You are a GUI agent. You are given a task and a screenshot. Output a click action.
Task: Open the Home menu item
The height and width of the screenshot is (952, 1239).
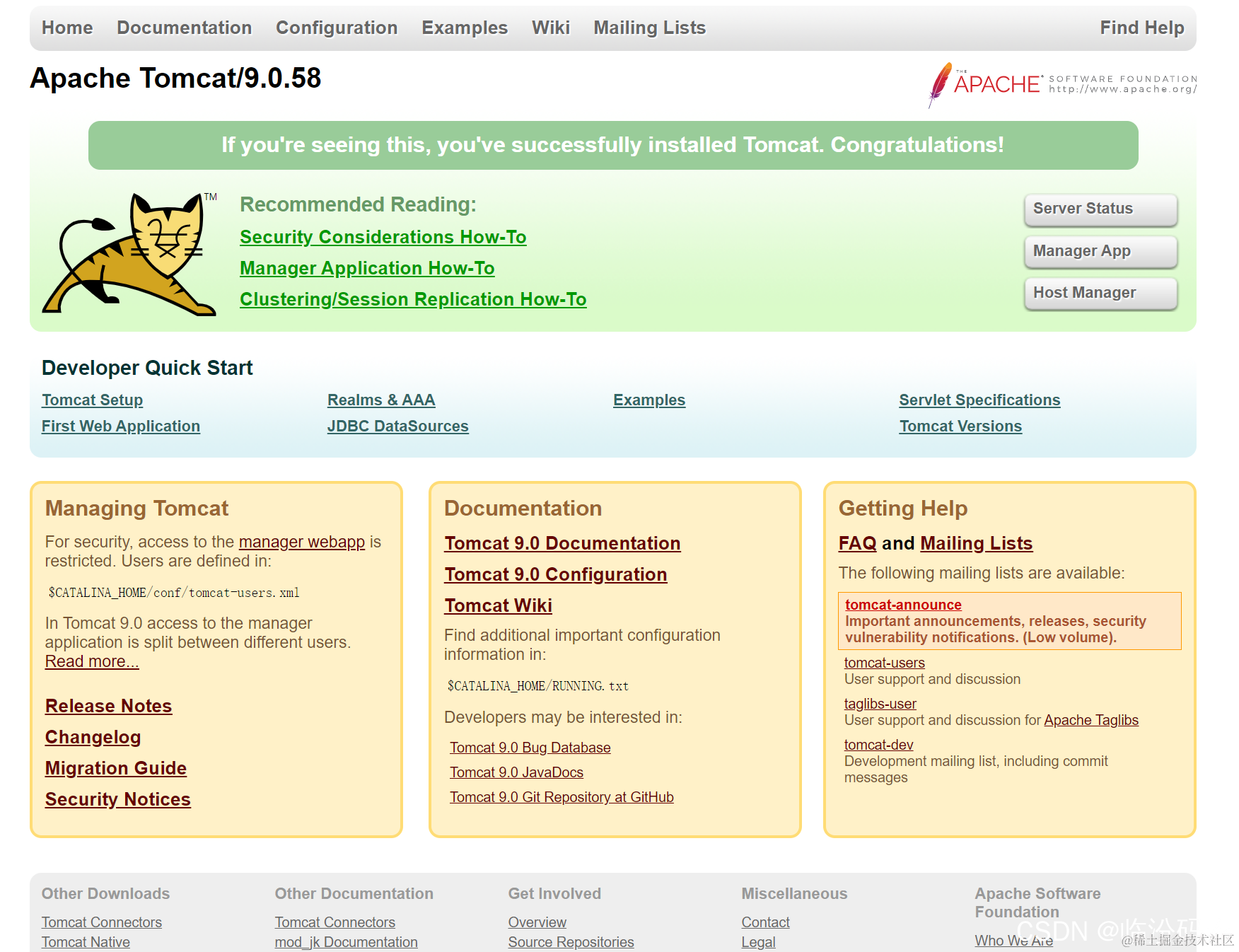click(x=67, y=28)
